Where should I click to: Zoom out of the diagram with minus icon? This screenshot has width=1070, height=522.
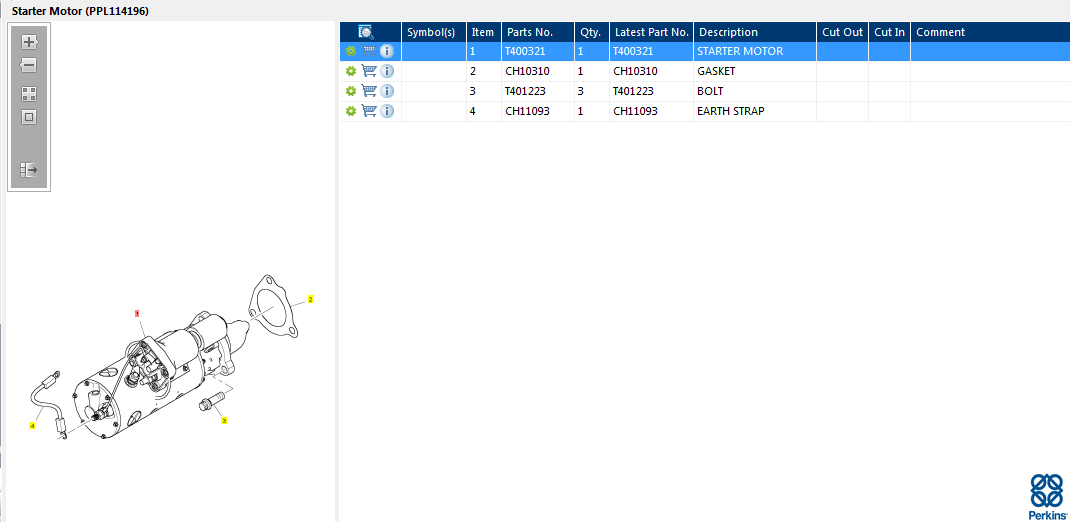click(x=29, y=66)
